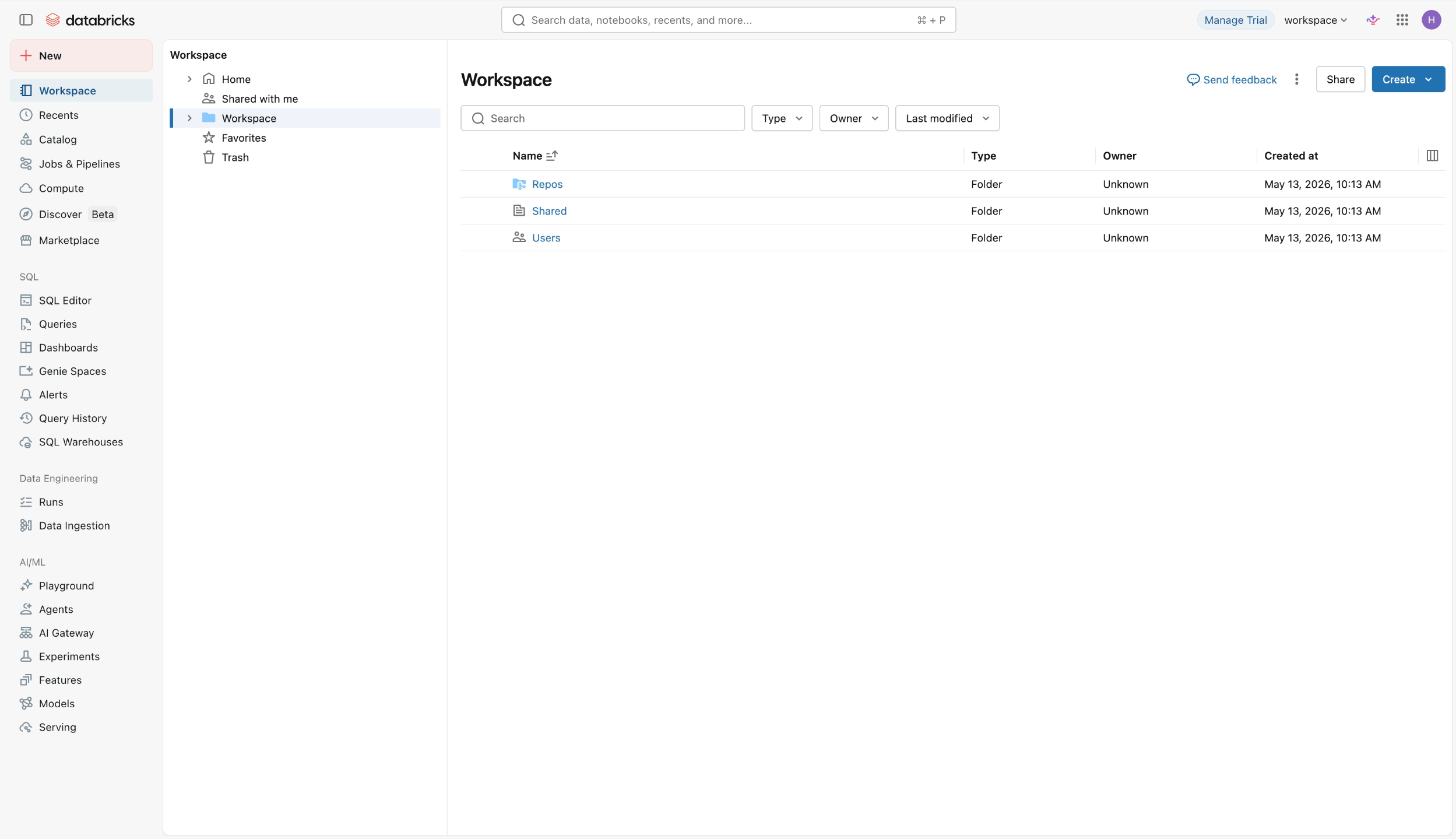Click the Share button

click(x=1340, y=79)
